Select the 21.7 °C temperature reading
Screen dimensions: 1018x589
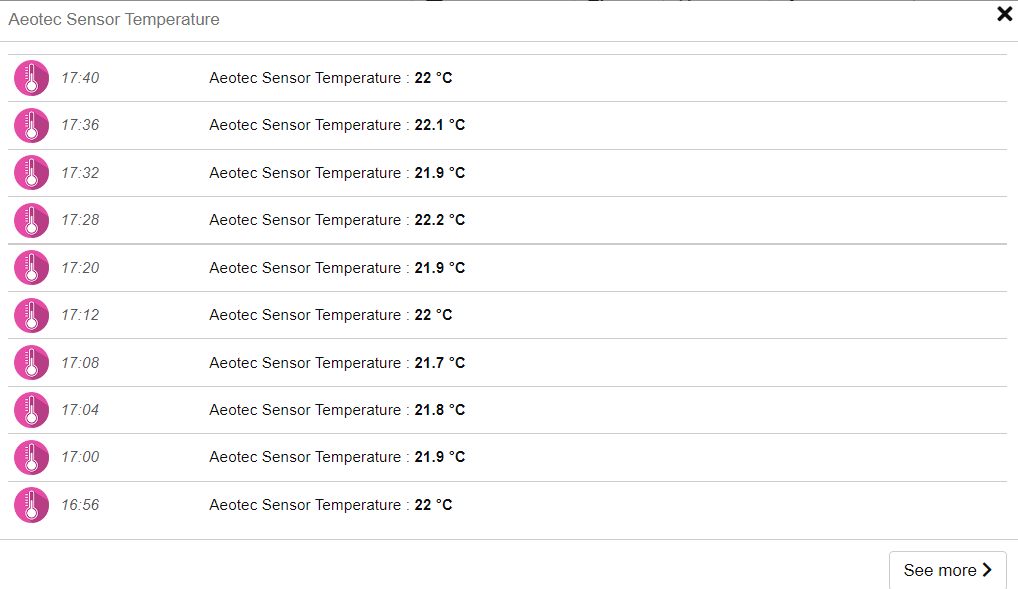click(x=440, y=362)
